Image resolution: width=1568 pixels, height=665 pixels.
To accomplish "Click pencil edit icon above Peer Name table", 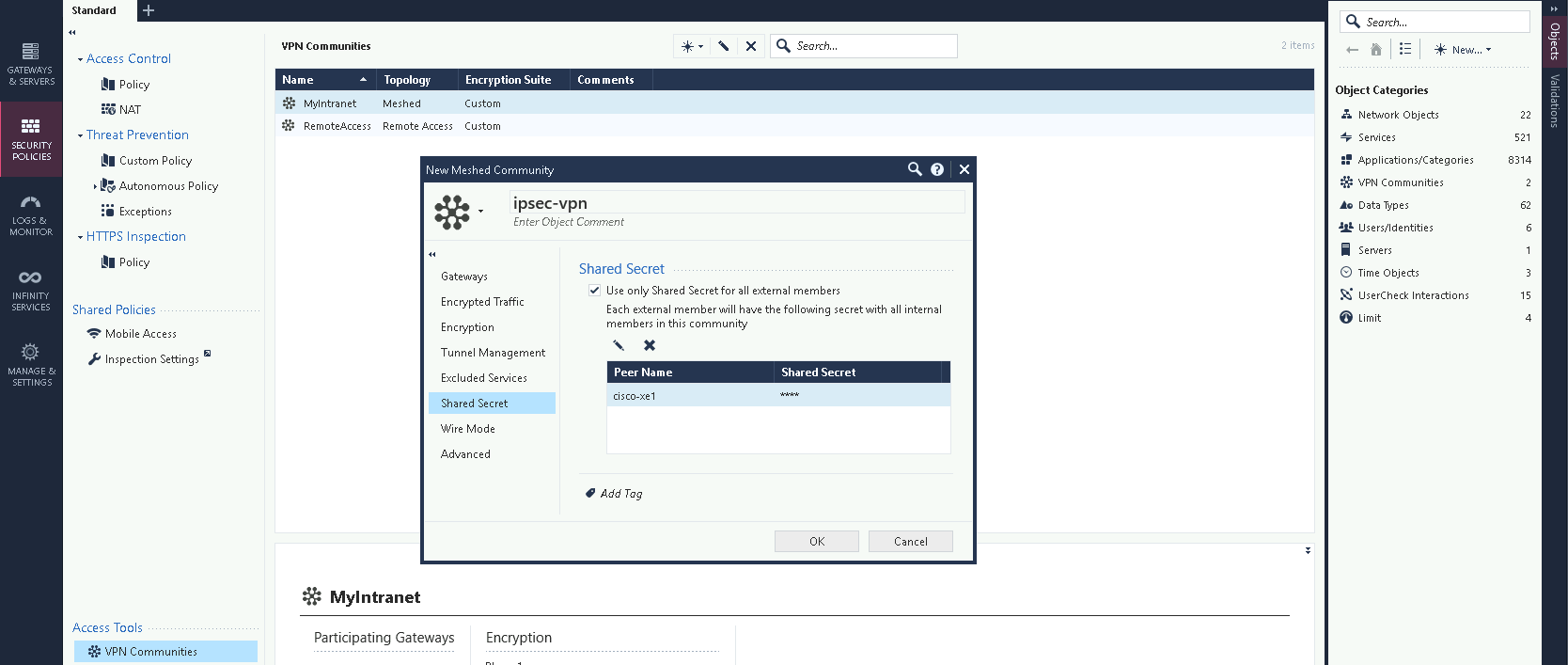I will [619, 345].
